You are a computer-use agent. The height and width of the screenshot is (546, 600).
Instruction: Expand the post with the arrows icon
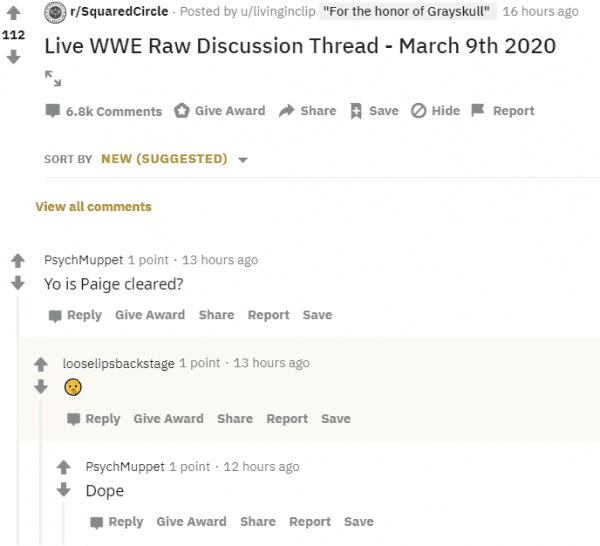pos(53,77)
